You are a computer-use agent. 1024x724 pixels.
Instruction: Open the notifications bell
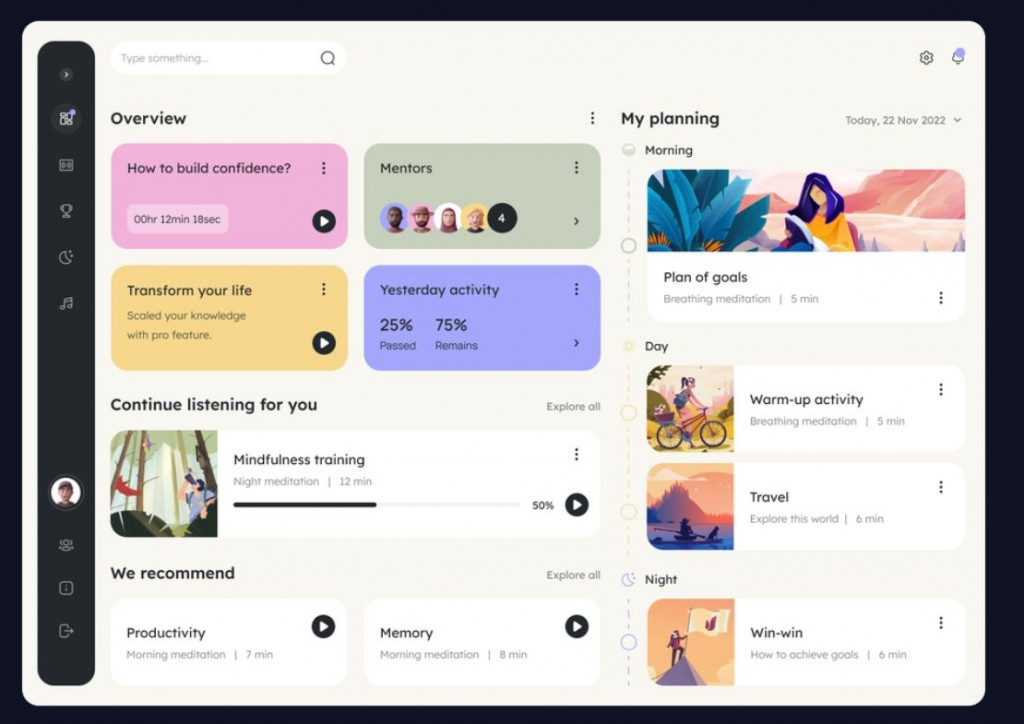[x=957, y=58]
